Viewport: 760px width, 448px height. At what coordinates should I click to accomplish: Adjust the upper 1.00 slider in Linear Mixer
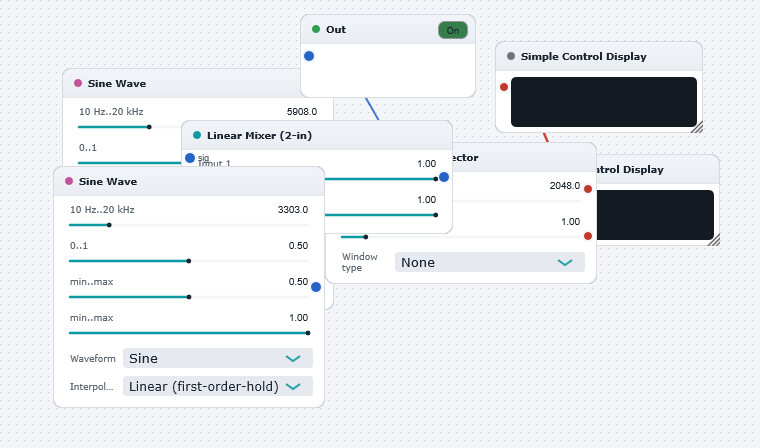click(380, 179)
